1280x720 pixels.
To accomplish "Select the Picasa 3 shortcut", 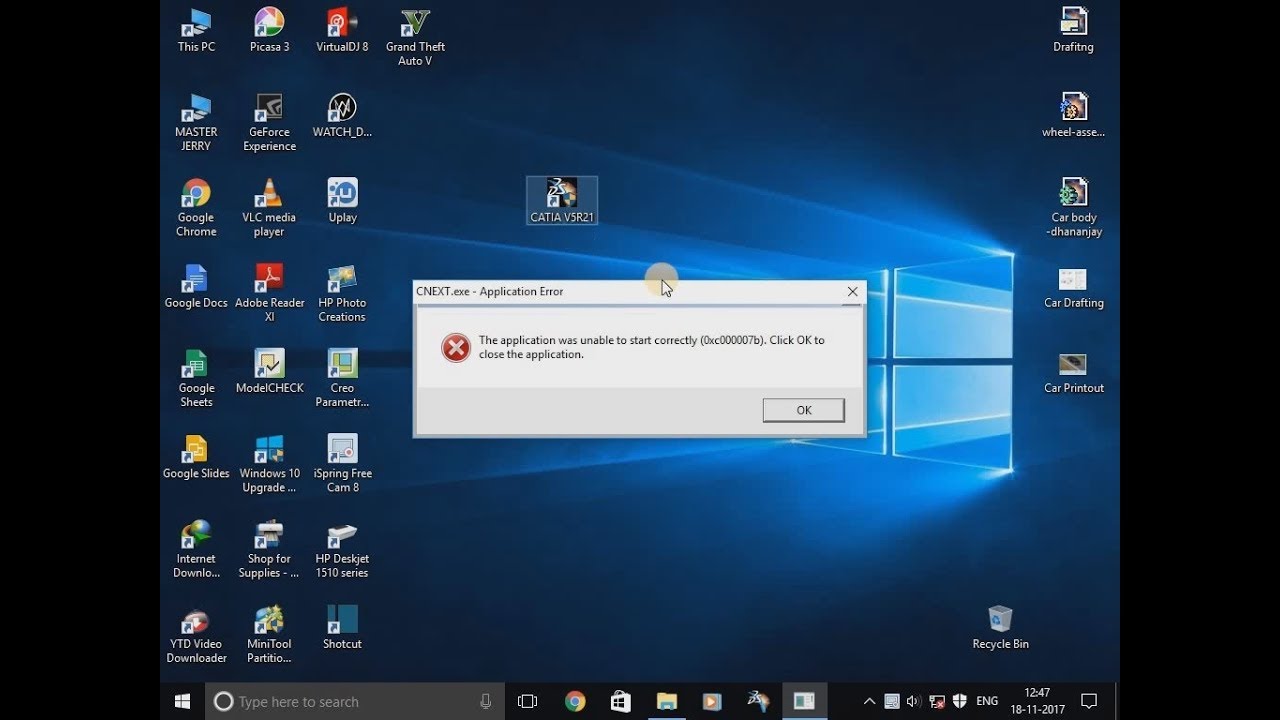I will [269, 30].
